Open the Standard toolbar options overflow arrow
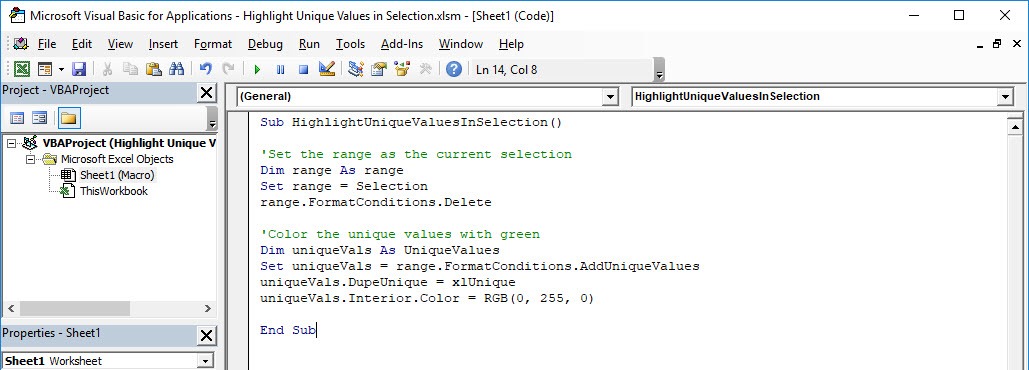 click(x=660, y=70)
